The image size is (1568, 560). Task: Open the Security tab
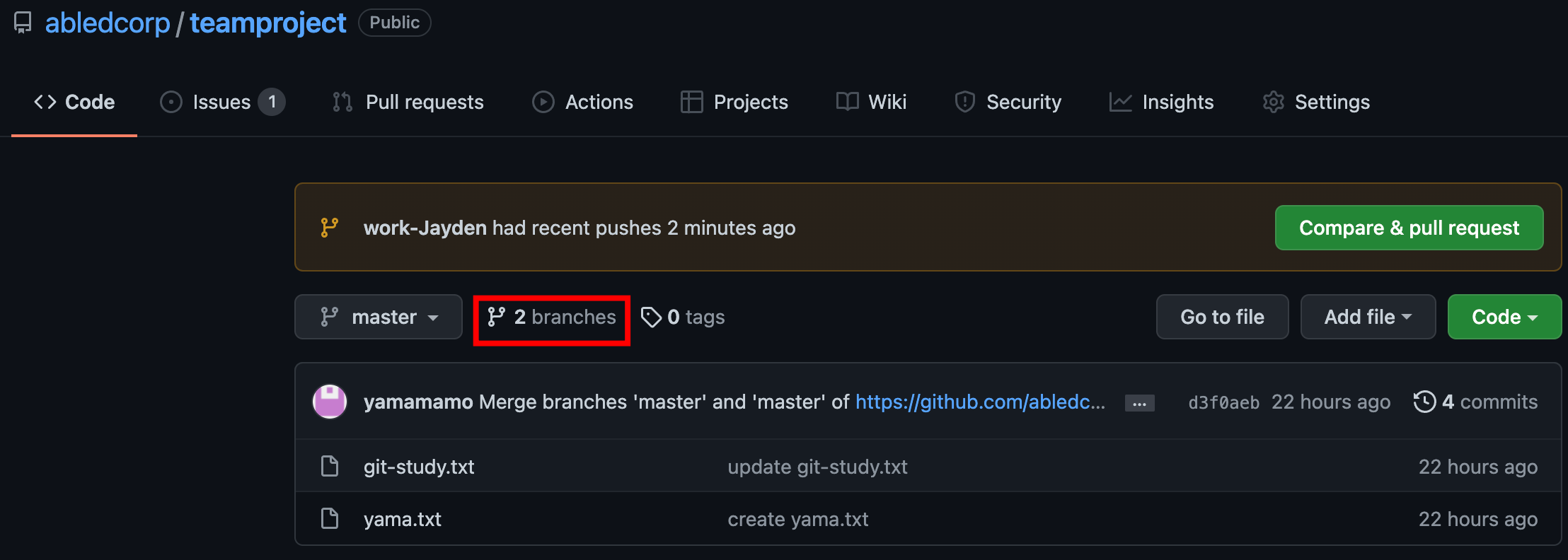pos(1008,102)
